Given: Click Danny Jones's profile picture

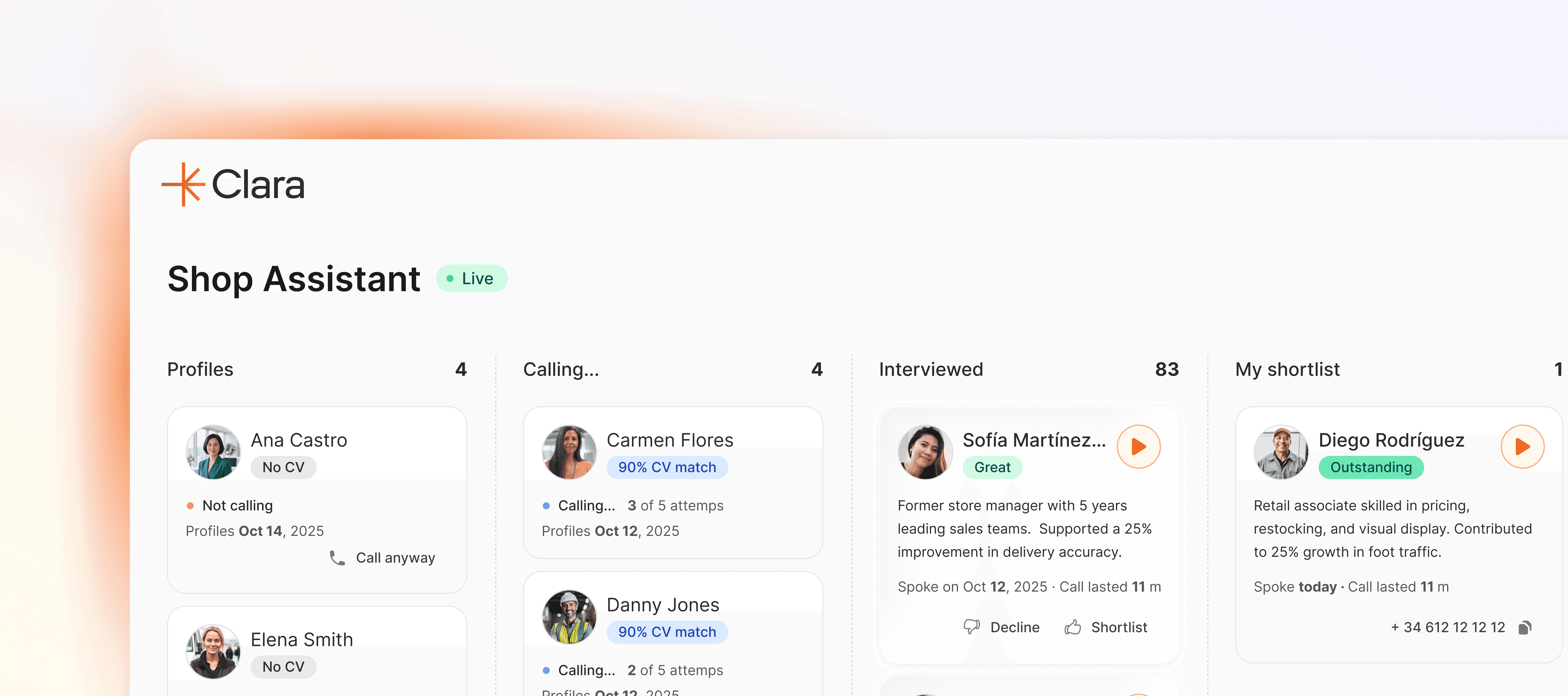Looking at the screenshot, I should [569, 616].
